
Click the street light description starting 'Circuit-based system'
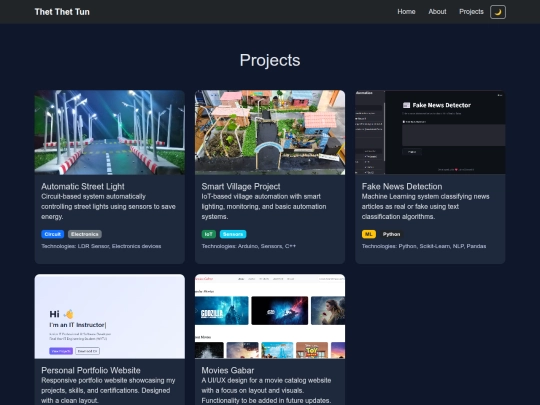[108, 206]
